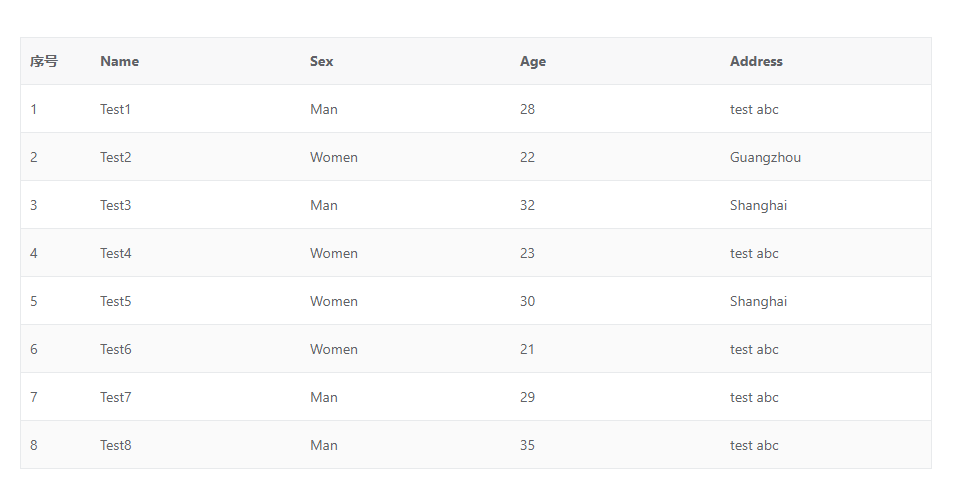Click the Address column header
This screenshot has width=958, height=494.
756,61
